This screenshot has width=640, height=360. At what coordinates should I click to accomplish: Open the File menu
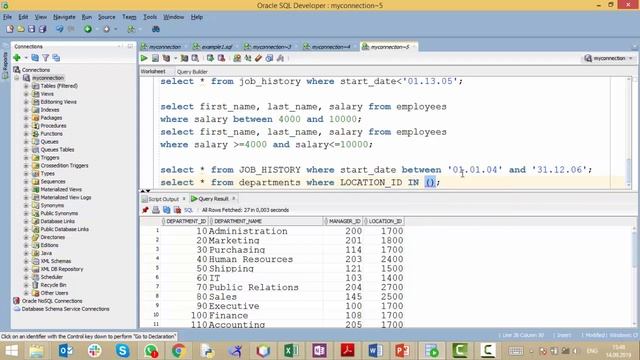coord(7,17)
